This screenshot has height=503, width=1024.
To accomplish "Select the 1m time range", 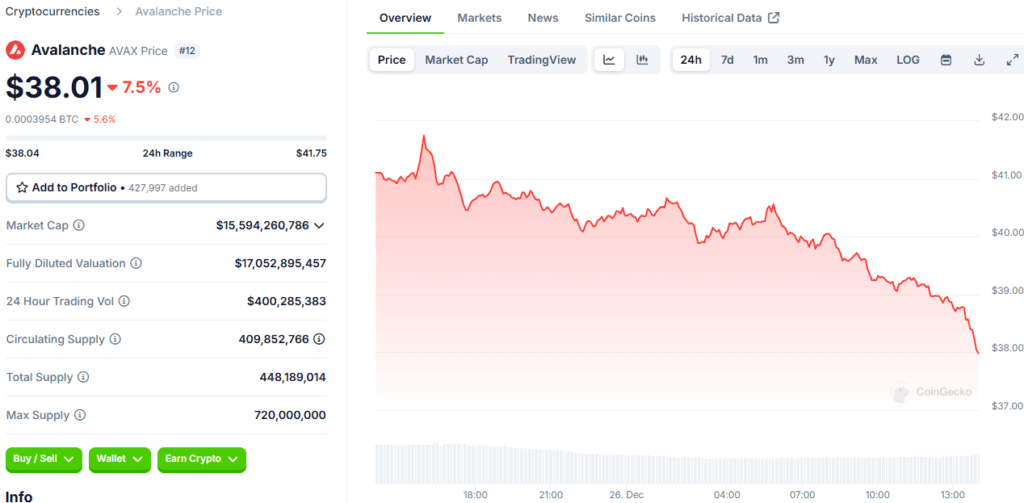I will coord(760,60).
